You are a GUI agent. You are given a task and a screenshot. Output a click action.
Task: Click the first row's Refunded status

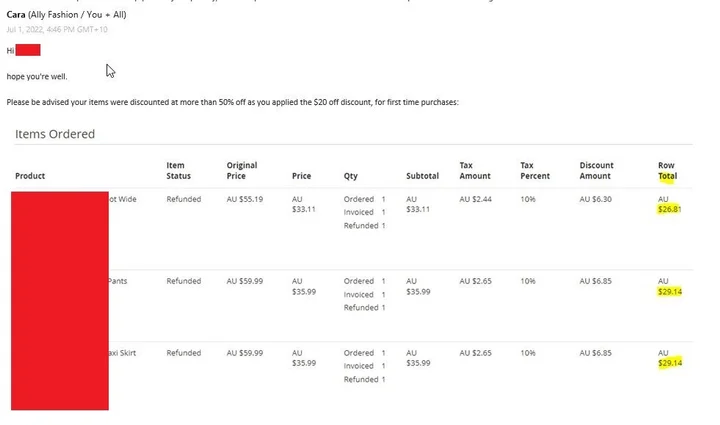click(x=183, y=199)
